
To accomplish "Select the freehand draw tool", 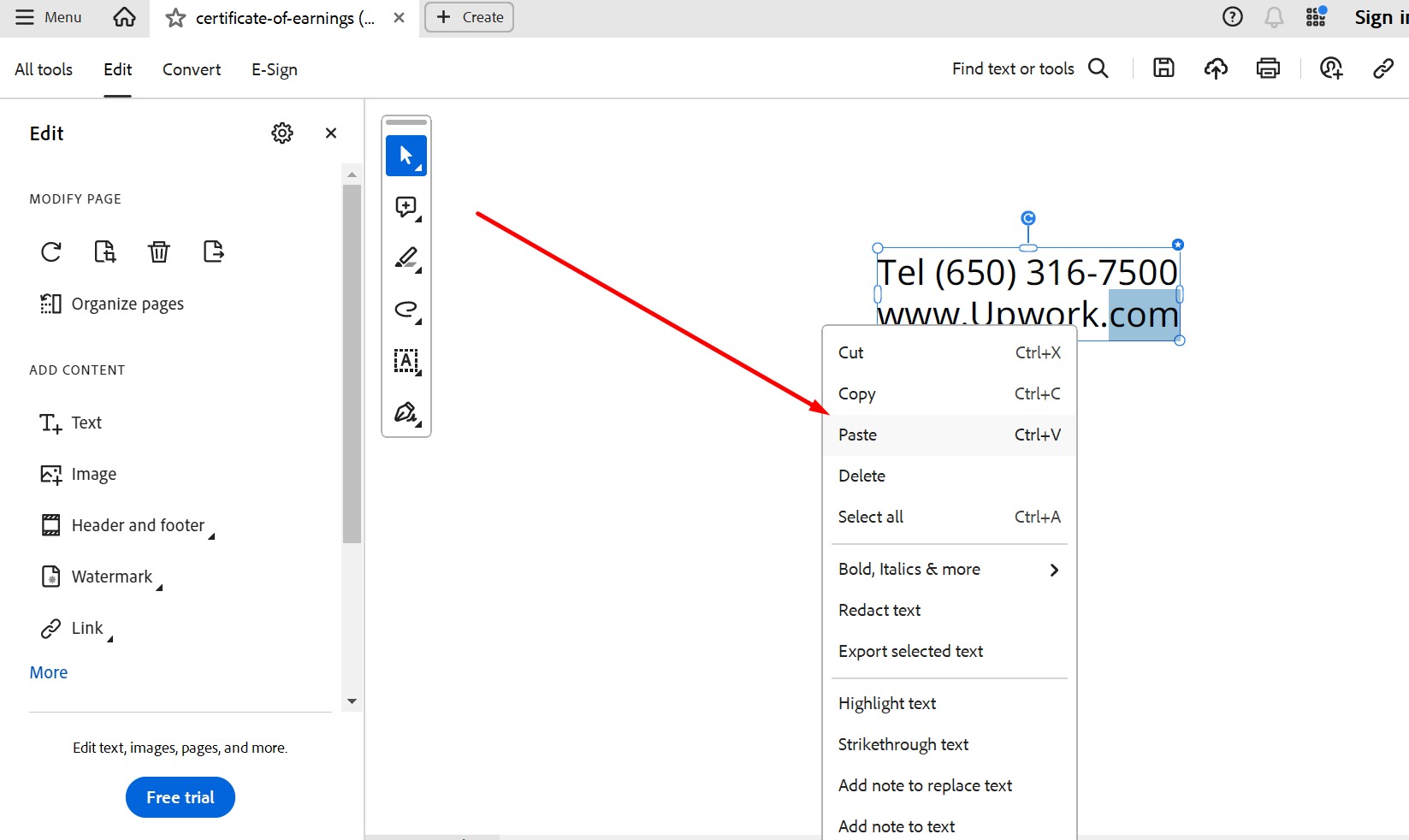I will pyautogui.click(x=406, y=310).
